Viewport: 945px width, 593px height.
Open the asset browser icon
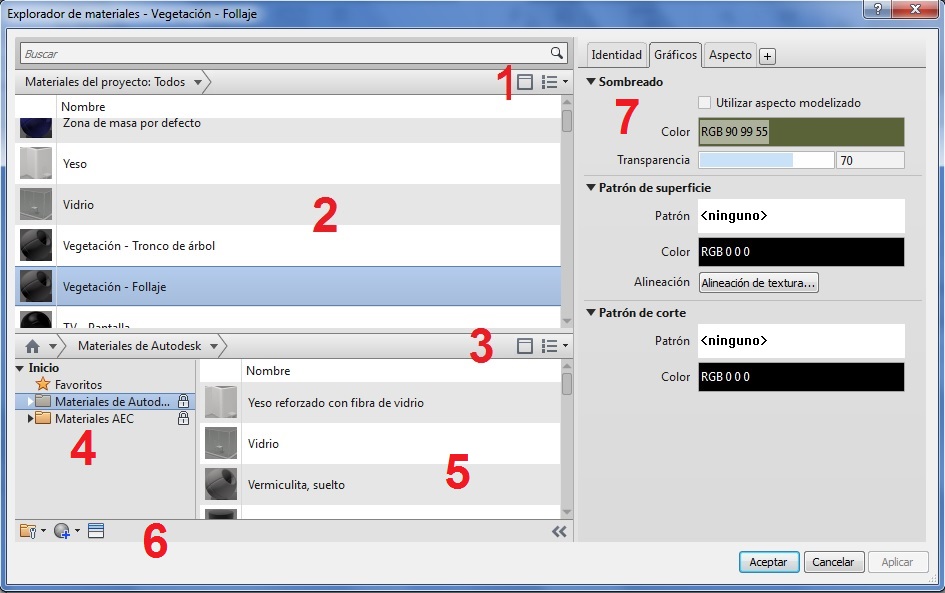point(96,531)
